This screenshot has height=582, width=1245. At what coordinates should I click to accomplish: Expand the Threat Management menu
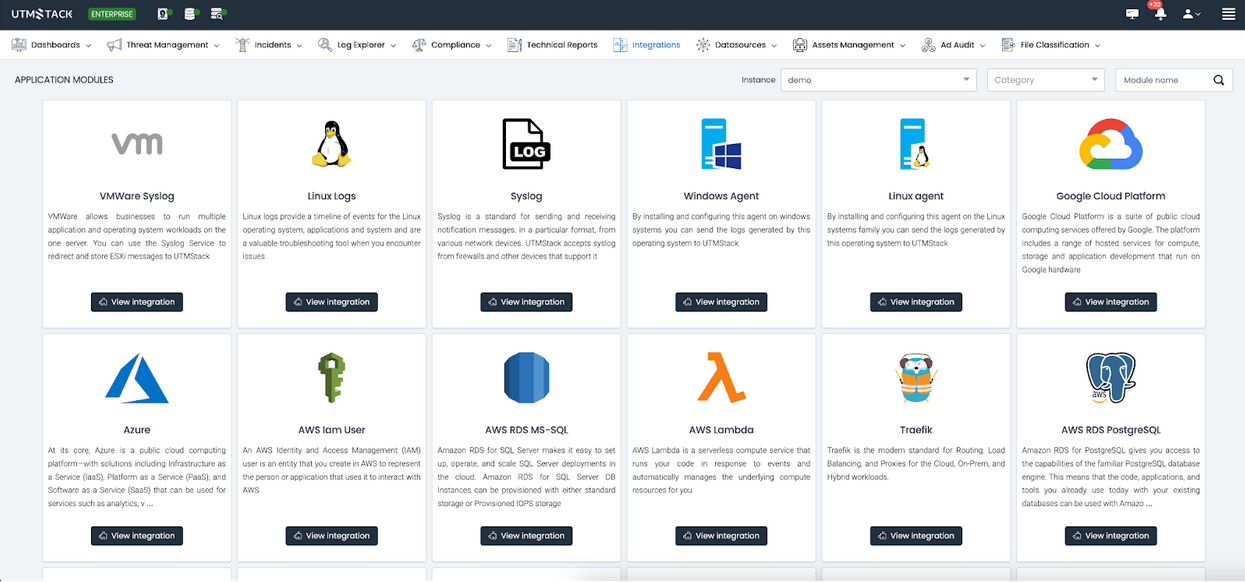coord(163,45)
